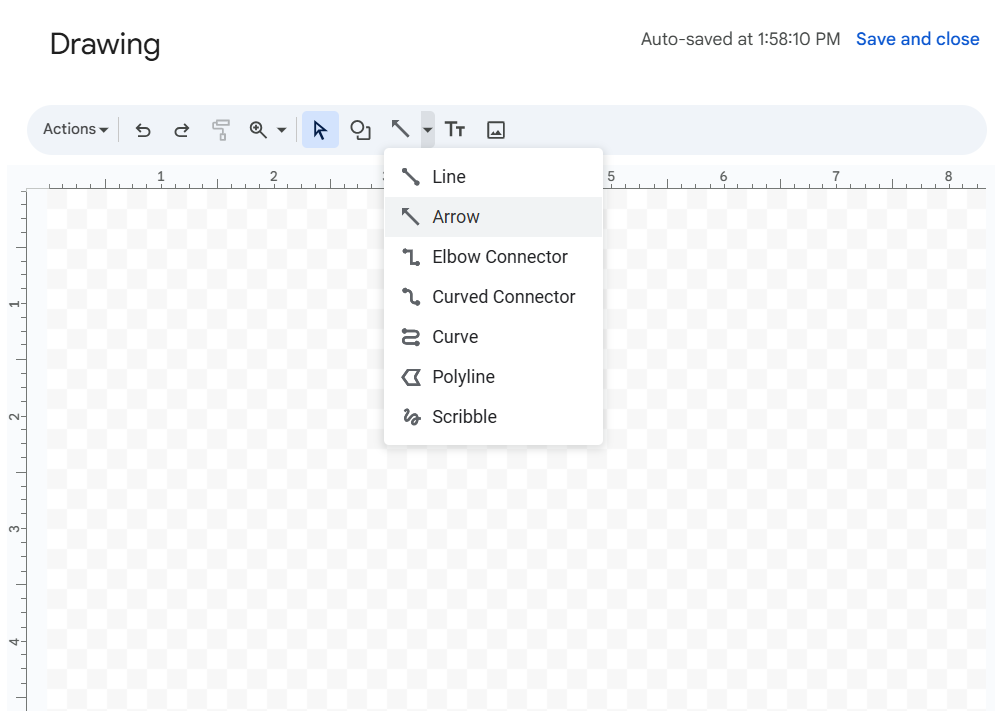Open the Actions dropdown menu
The height and width of the screenshot is (711, 995).
[75, 129]
